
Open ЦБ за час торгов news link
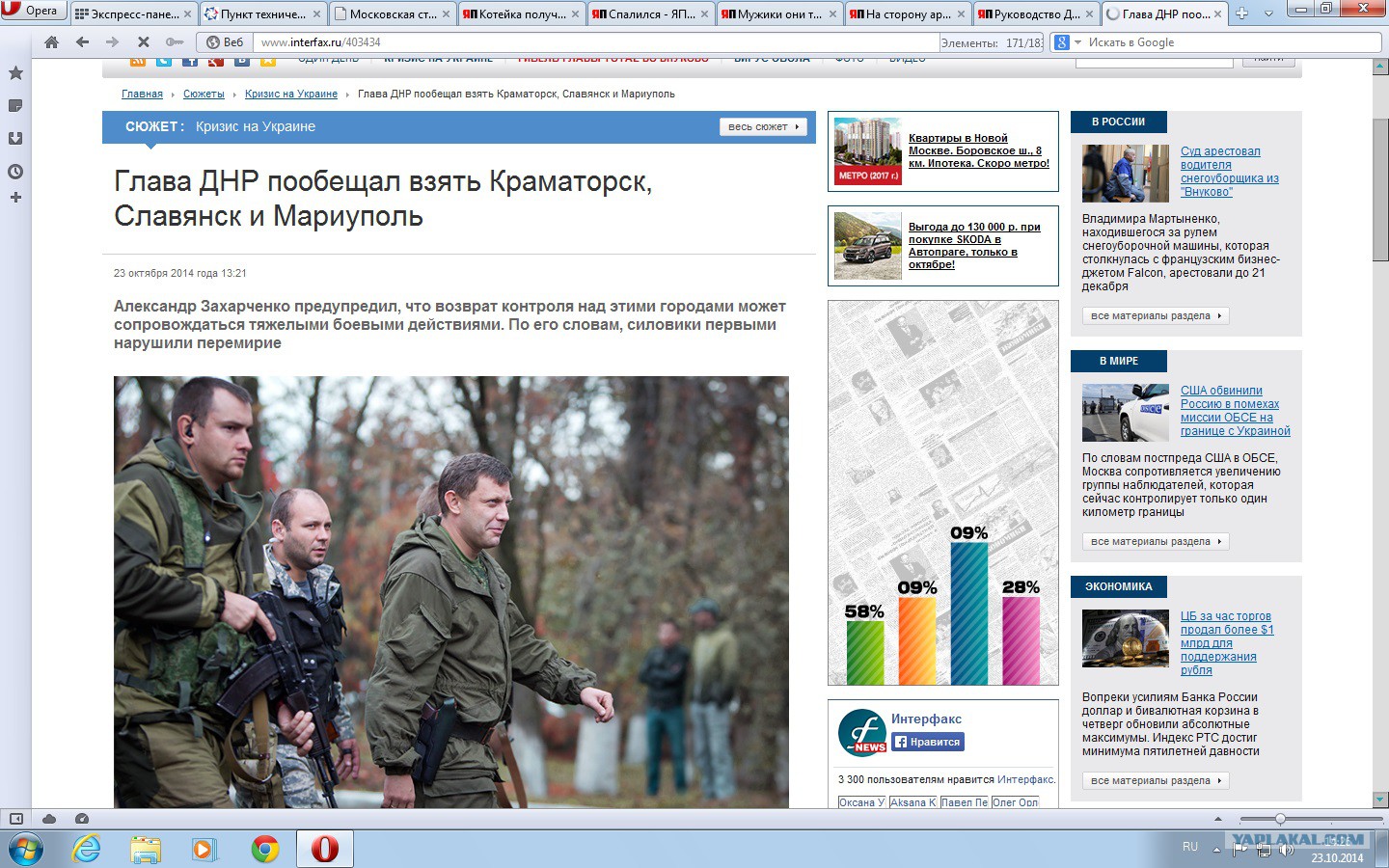click(x=1227, y=643)
